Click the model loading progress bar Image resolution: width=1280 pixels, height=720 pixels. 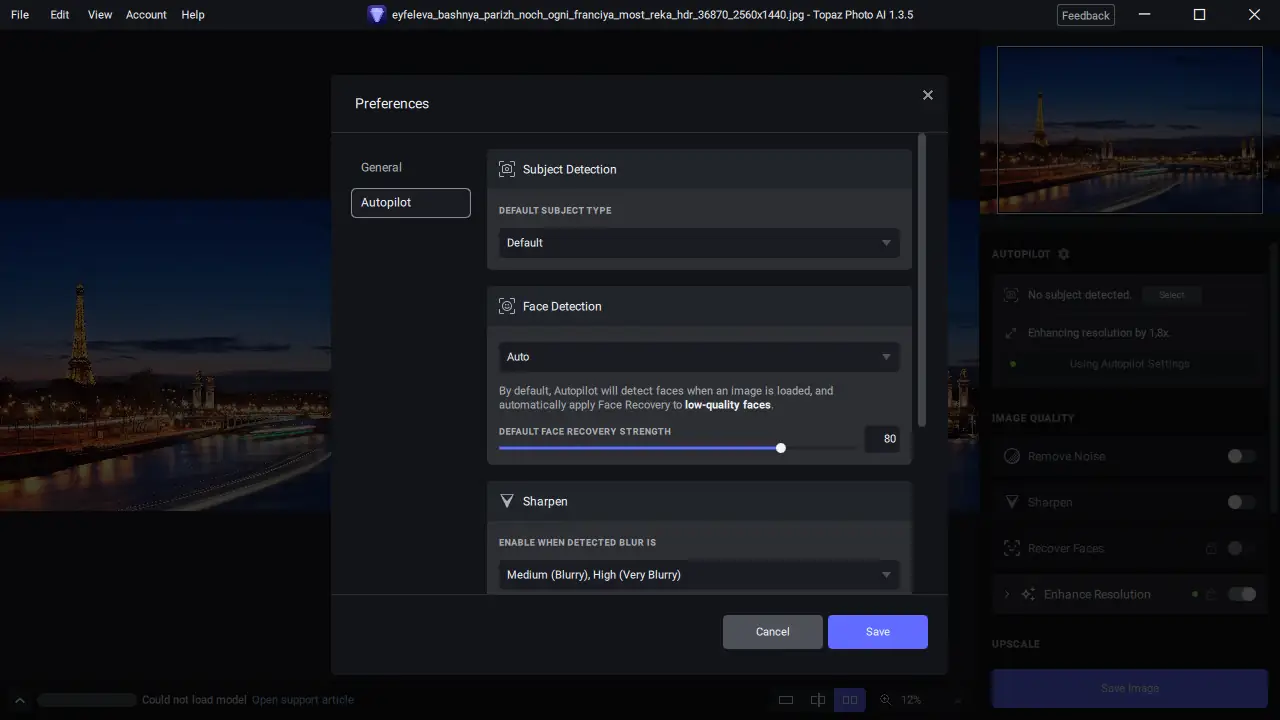pyautogui.click(x=86, y=700)
